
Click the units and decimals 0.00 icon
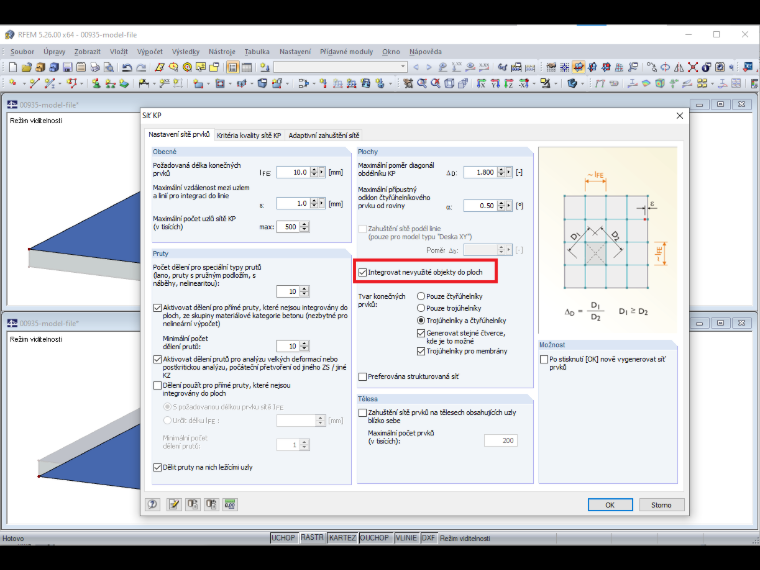point(230,504)
